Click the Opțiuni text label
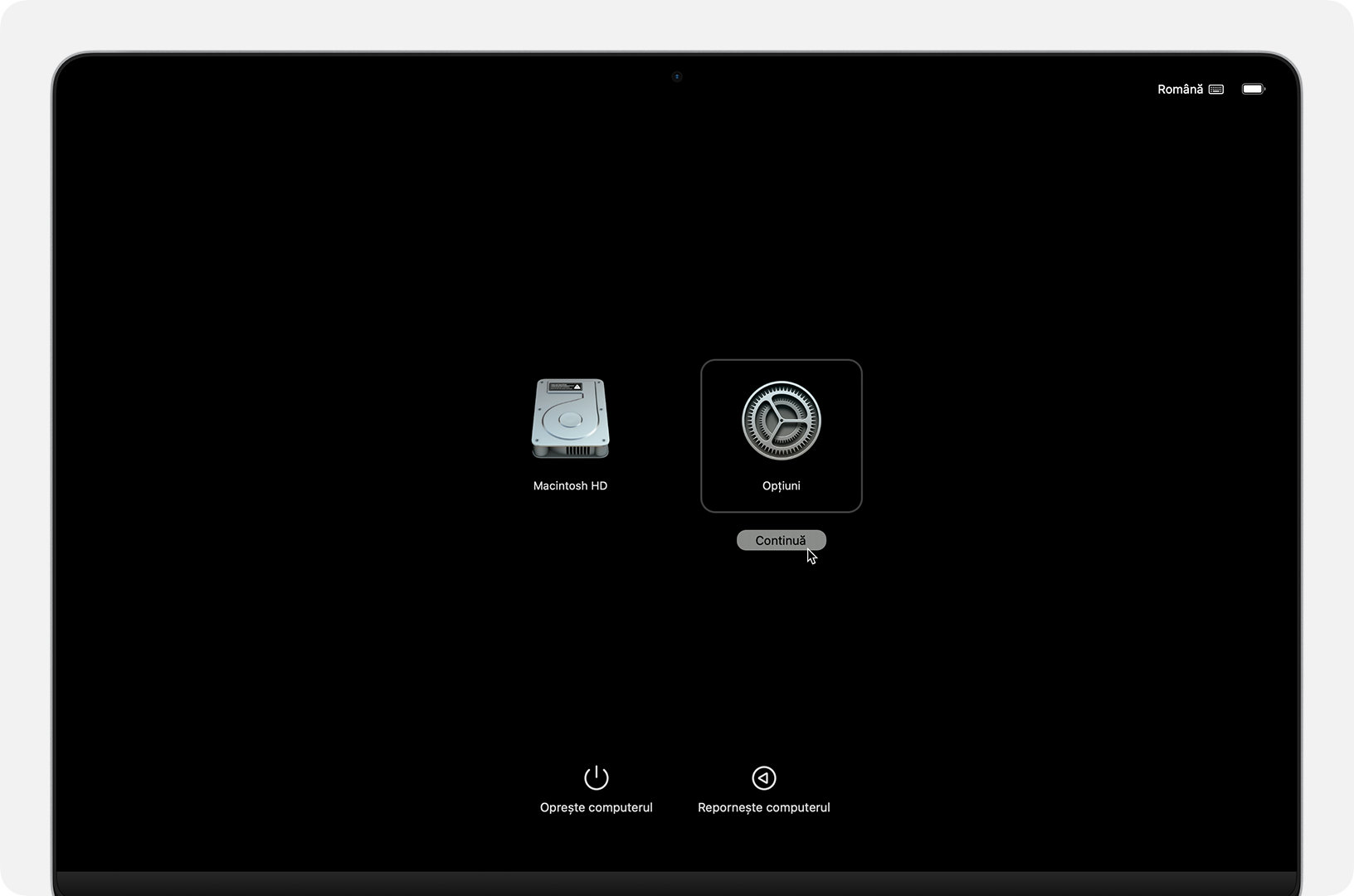The image size is (1354, 896). click(781, 486)
